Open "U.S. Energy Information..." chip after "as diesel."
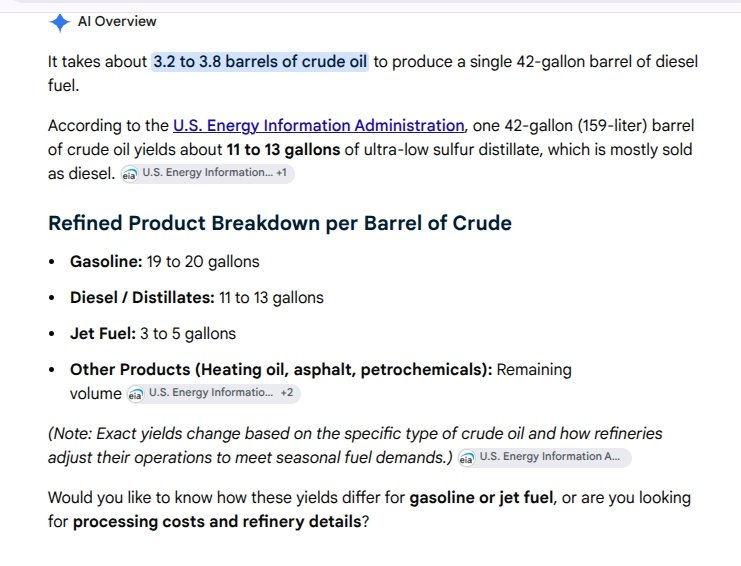 pos(207,173)
